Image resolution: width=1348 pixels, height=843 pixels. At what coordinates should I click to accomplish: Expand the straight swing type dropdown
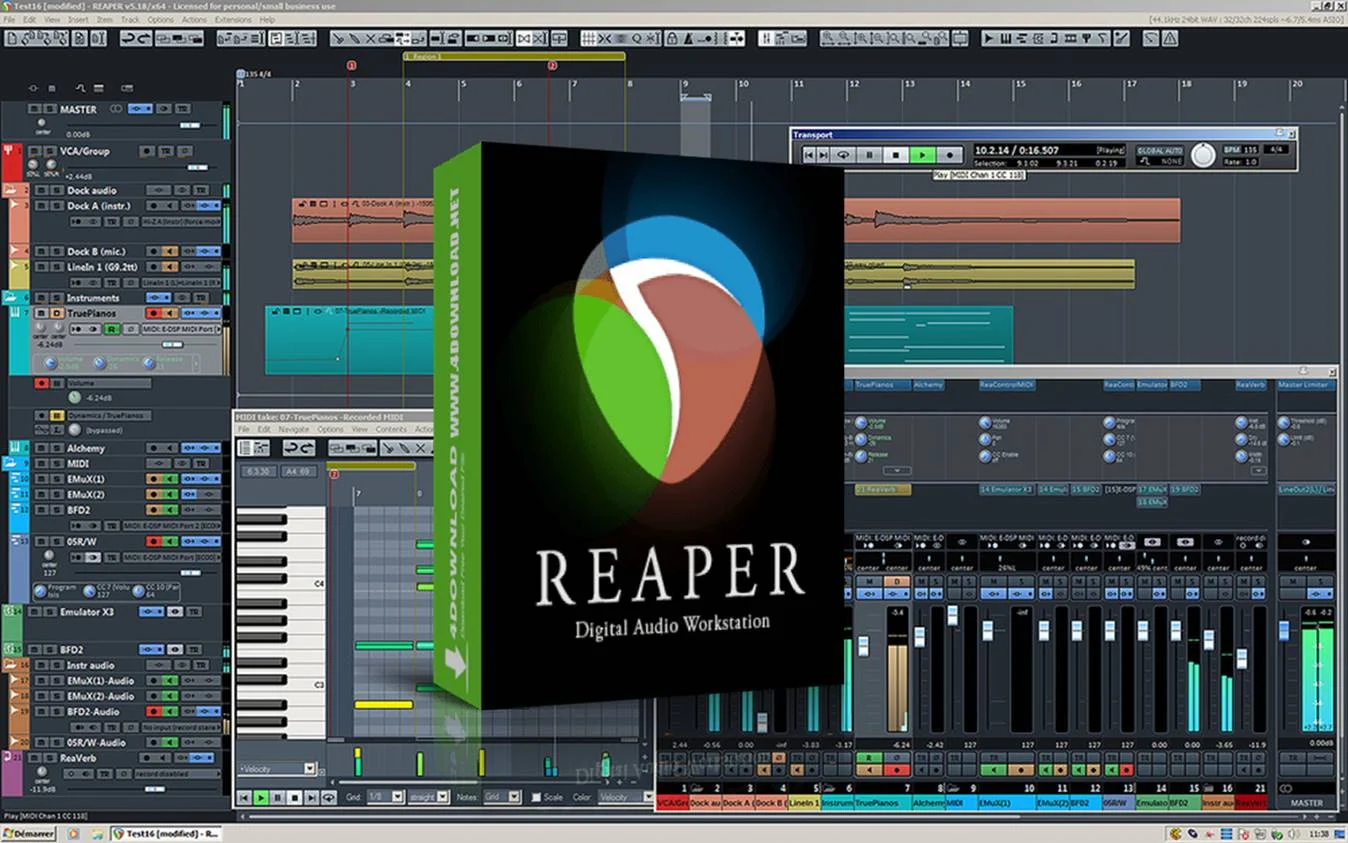pos(443,797)
